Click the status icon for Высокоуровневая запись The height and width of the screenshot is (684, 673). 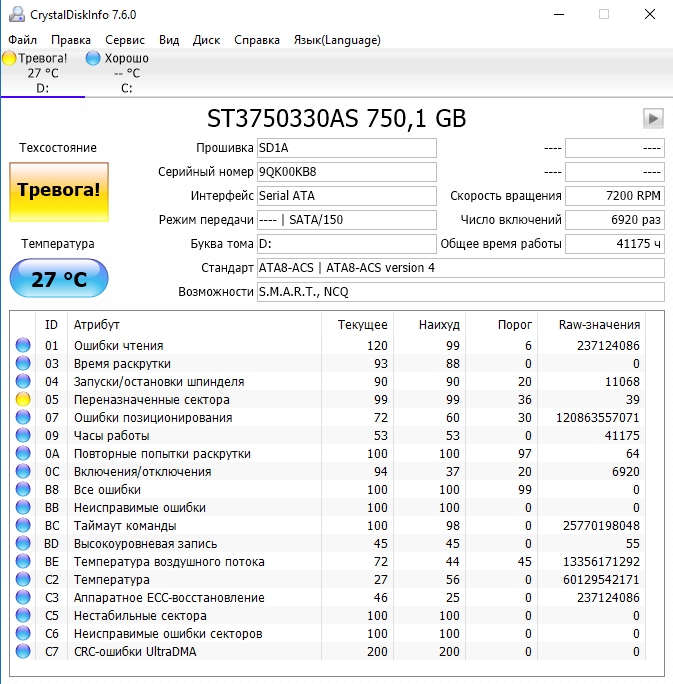(23, 543)
